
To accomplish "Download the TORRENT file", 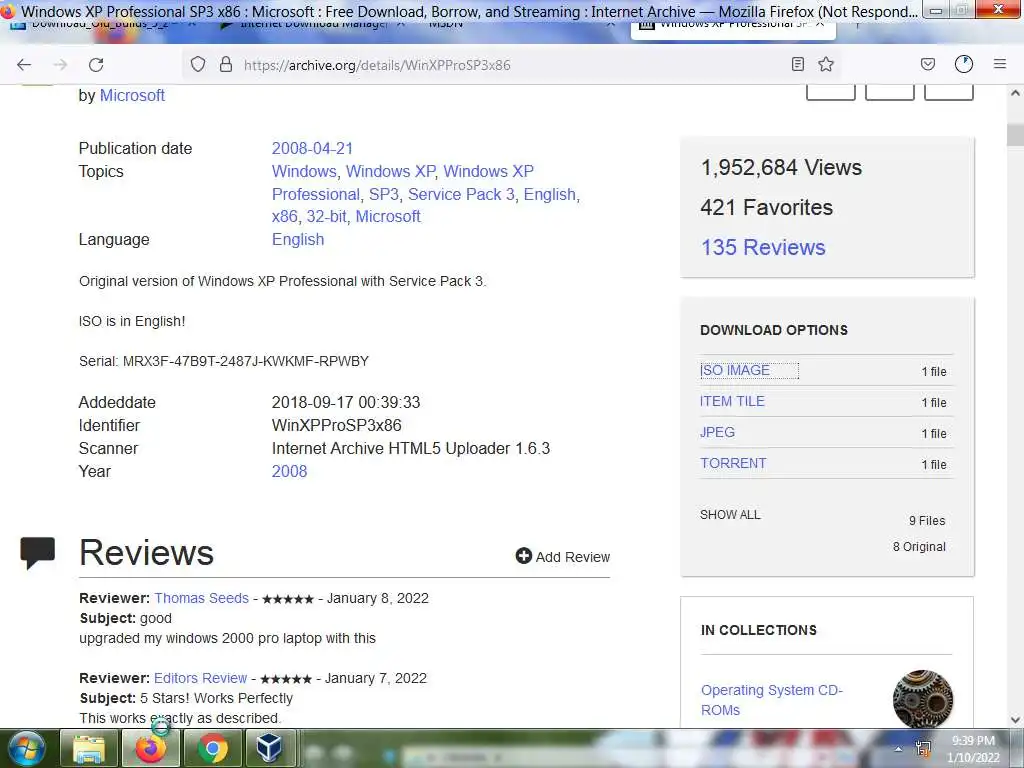I will click(x=733, y=463).
